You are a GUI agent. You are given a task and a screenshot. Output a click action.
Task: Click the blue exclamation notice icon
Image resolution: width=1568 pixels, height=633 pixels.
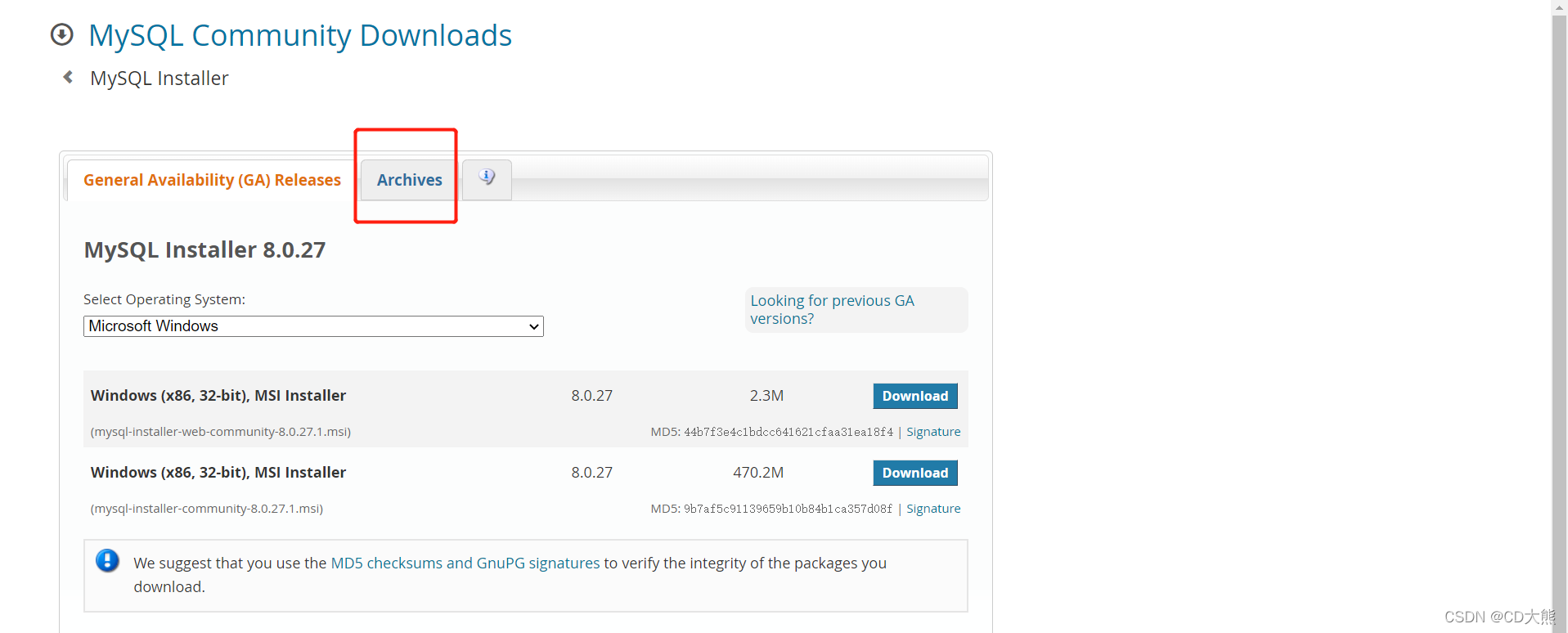coord(107,561)
